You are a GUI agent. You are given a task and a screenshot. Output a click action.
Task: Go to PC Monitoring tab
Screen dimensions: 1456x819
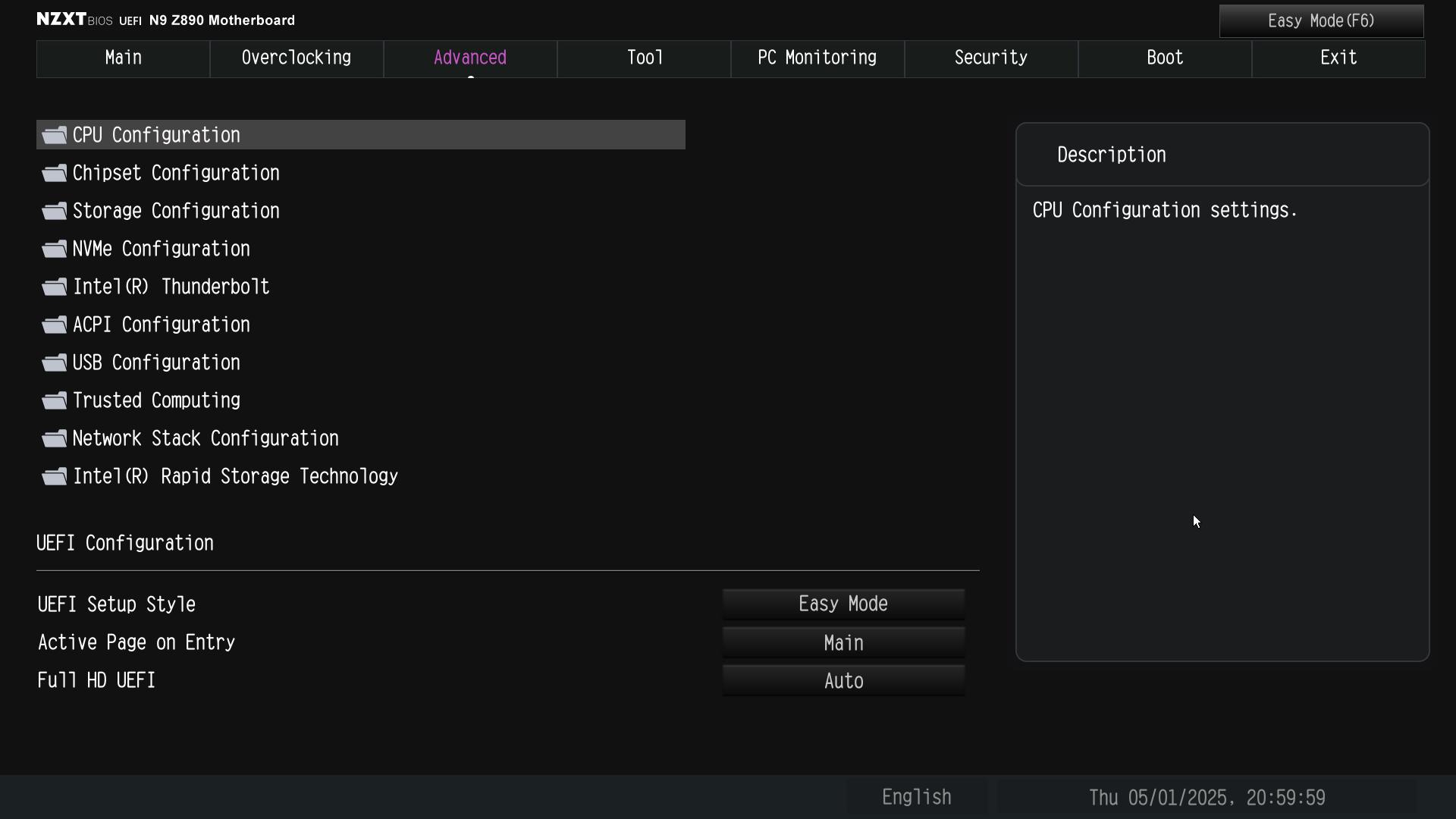(817, 58)
